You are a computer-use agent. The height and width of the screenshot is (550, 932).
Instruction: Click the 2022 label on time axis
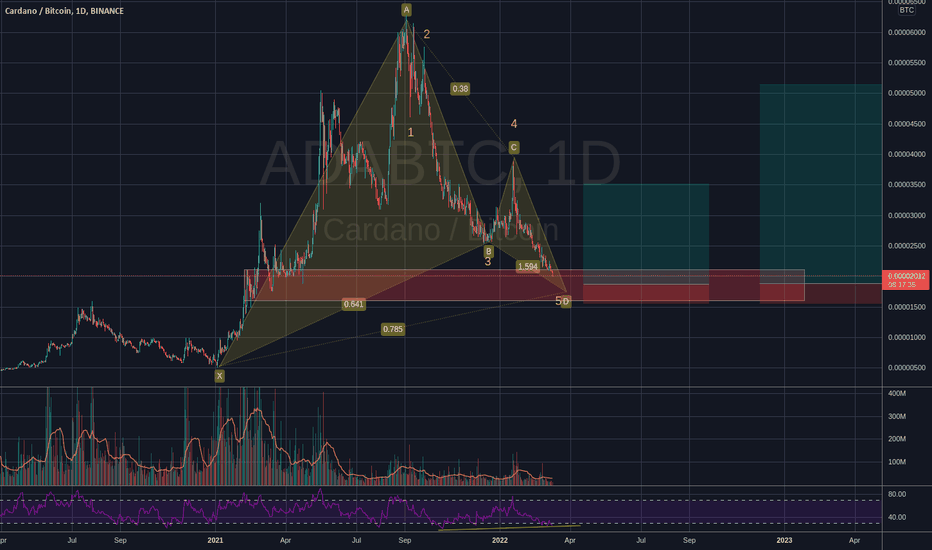click(x=500, y=540)
